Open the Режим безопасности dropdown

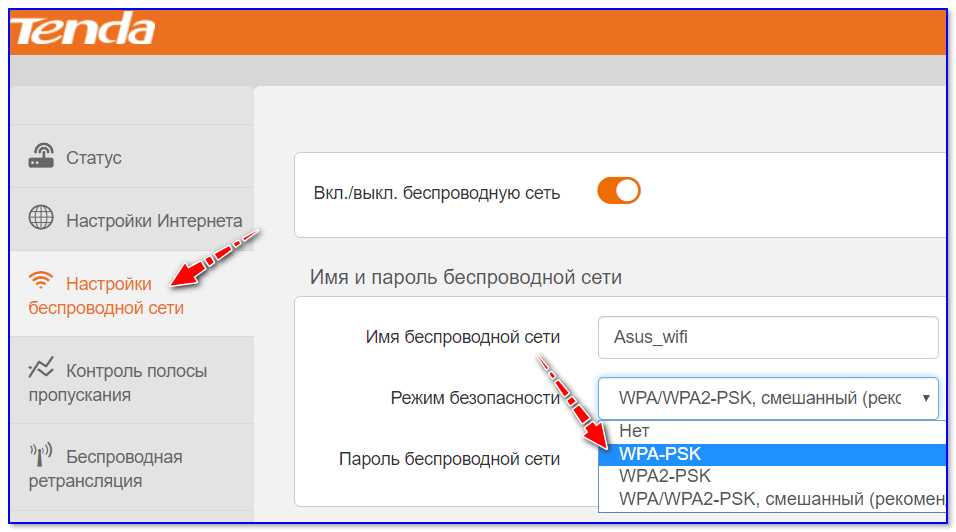pyautogui.click(x=768, y=398)
